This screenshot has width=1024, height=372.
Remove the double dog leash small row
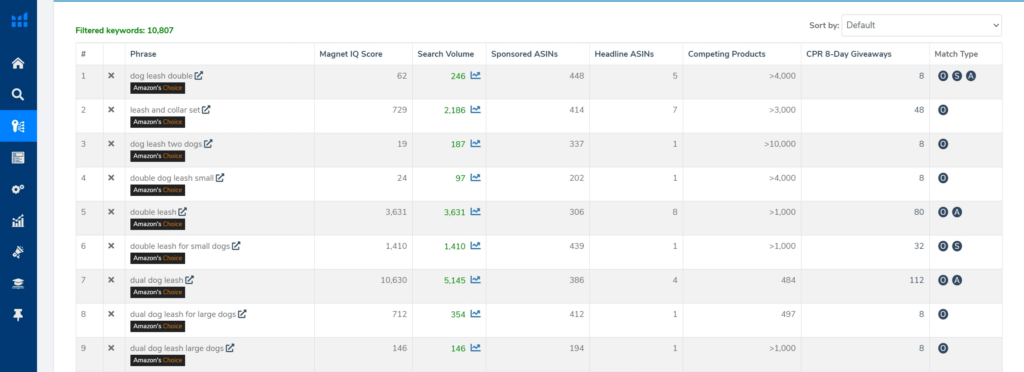(x=111, y=178)
